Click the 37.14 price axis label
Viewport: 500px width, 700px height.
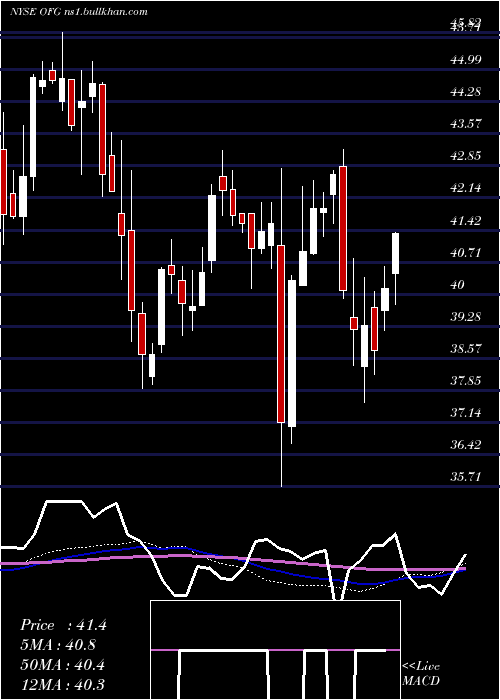coord(466,412)
